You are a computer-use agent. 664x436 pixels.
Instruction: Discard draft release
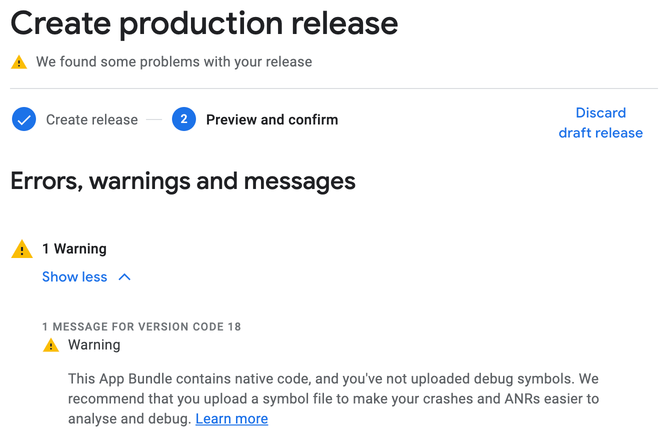(x=600, y=123)
